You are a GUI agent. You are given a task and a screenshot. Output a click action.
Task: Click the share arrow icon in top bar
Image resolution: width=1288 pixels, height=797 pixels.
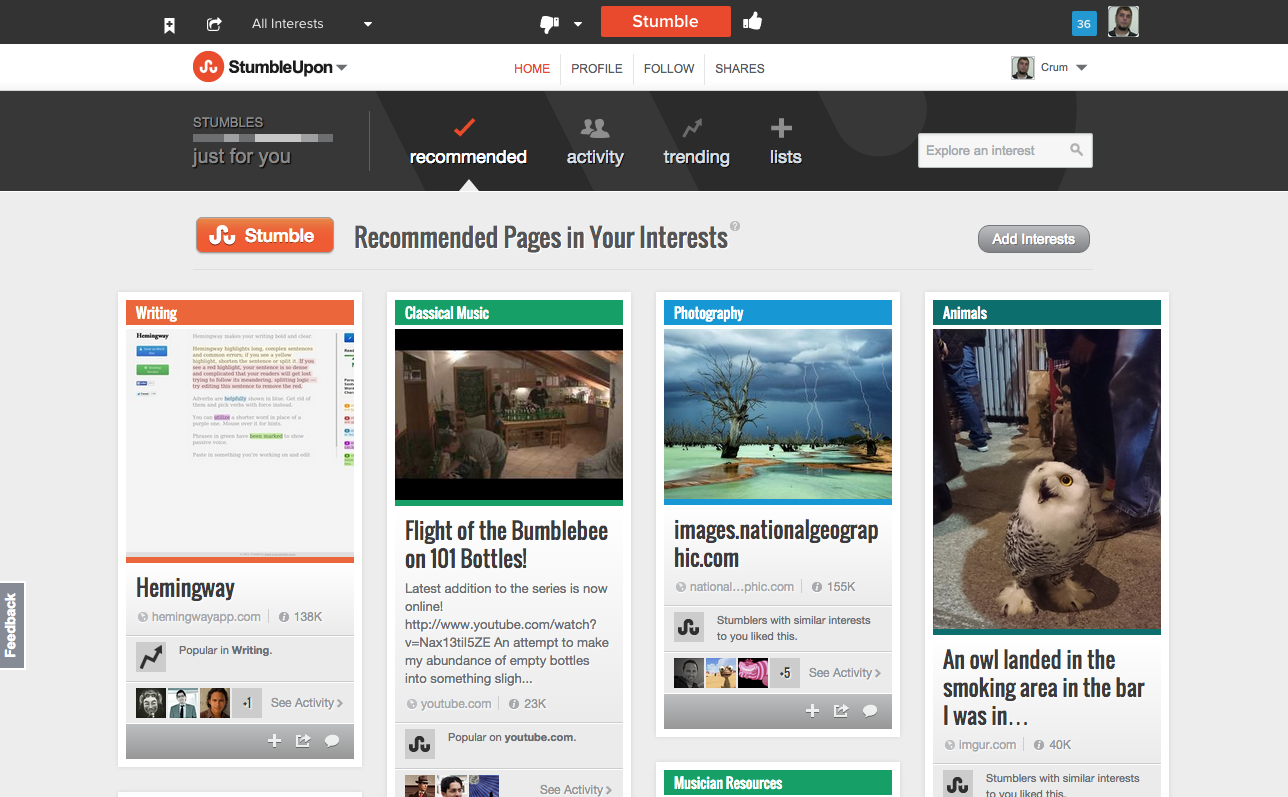tap(214, 24)
